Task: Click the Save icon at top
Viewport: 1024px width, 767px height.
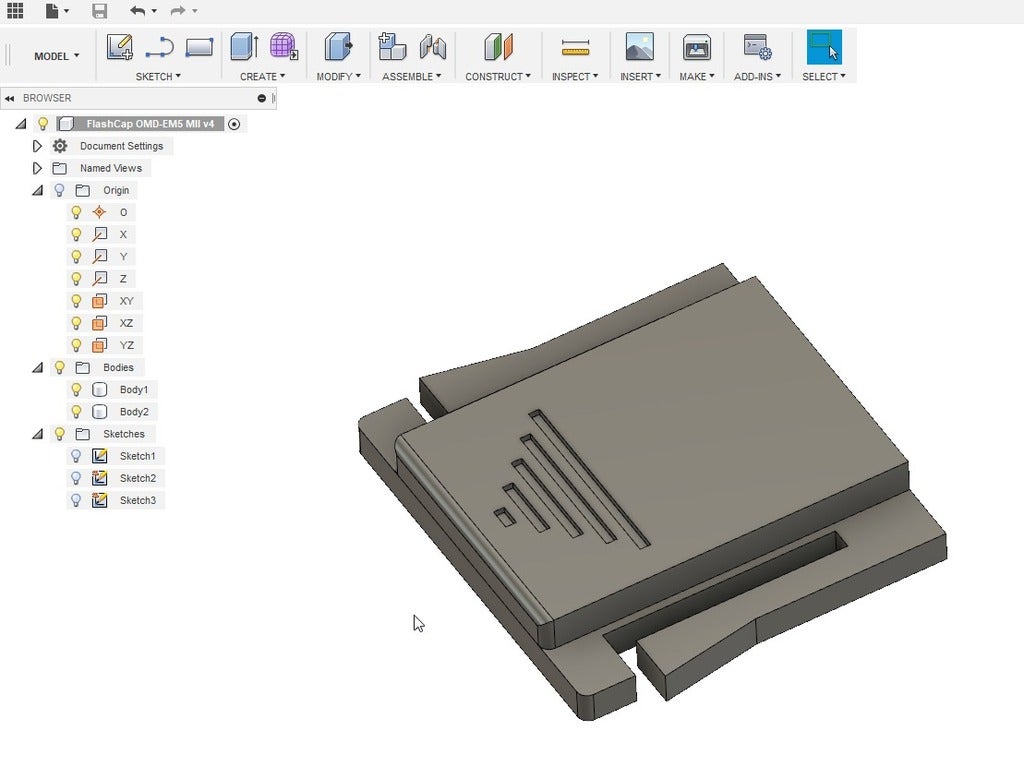Action: (x=99, y=10)
